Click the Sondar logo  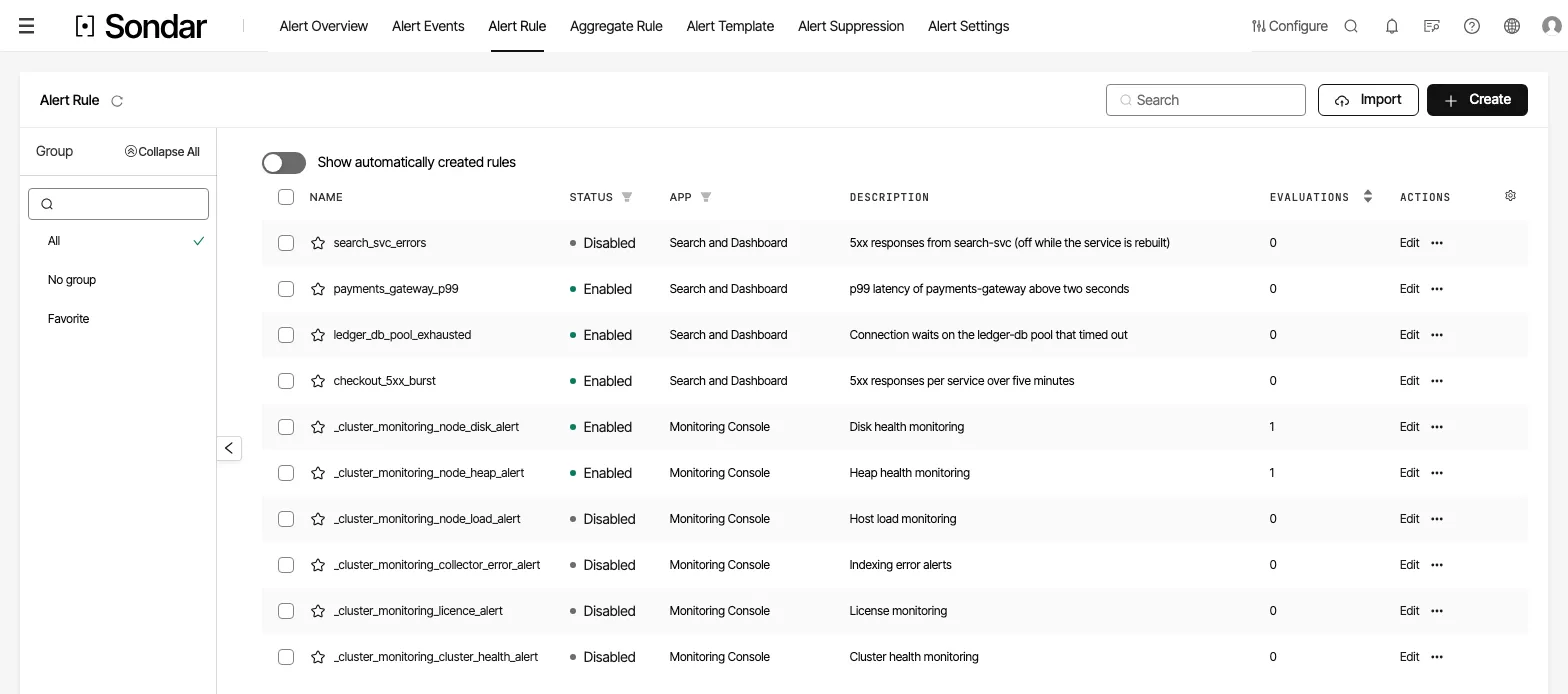pyautogui.click(x=141, y=27)
